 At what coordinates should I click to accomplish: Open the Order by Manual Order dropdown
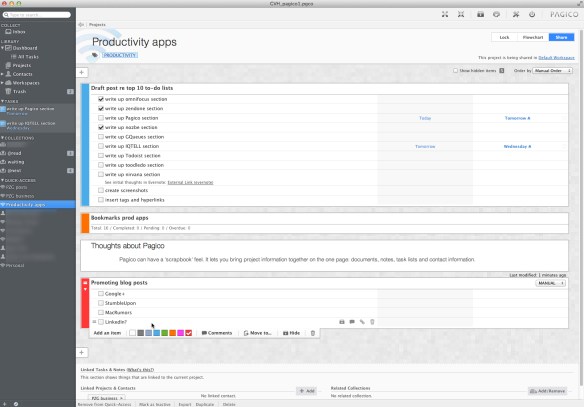[x=553, y=70]
